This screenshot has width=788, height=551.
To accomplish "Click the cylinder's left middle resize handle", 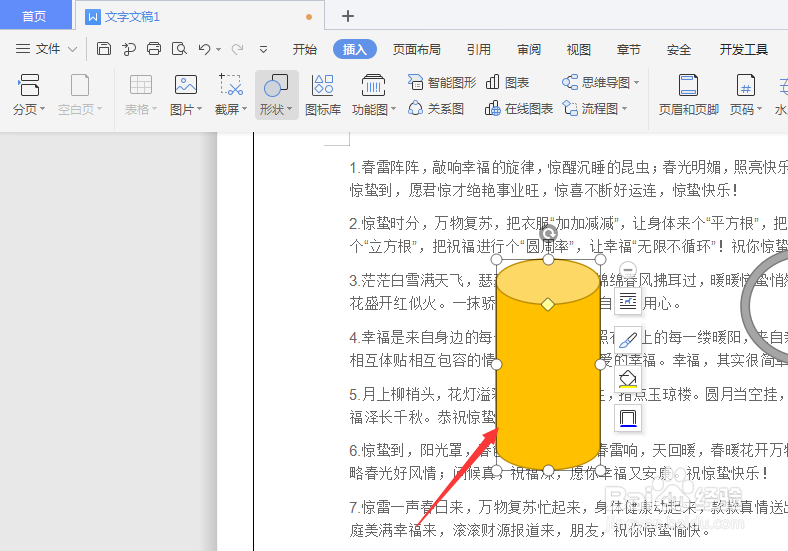I will coord(496,364).
